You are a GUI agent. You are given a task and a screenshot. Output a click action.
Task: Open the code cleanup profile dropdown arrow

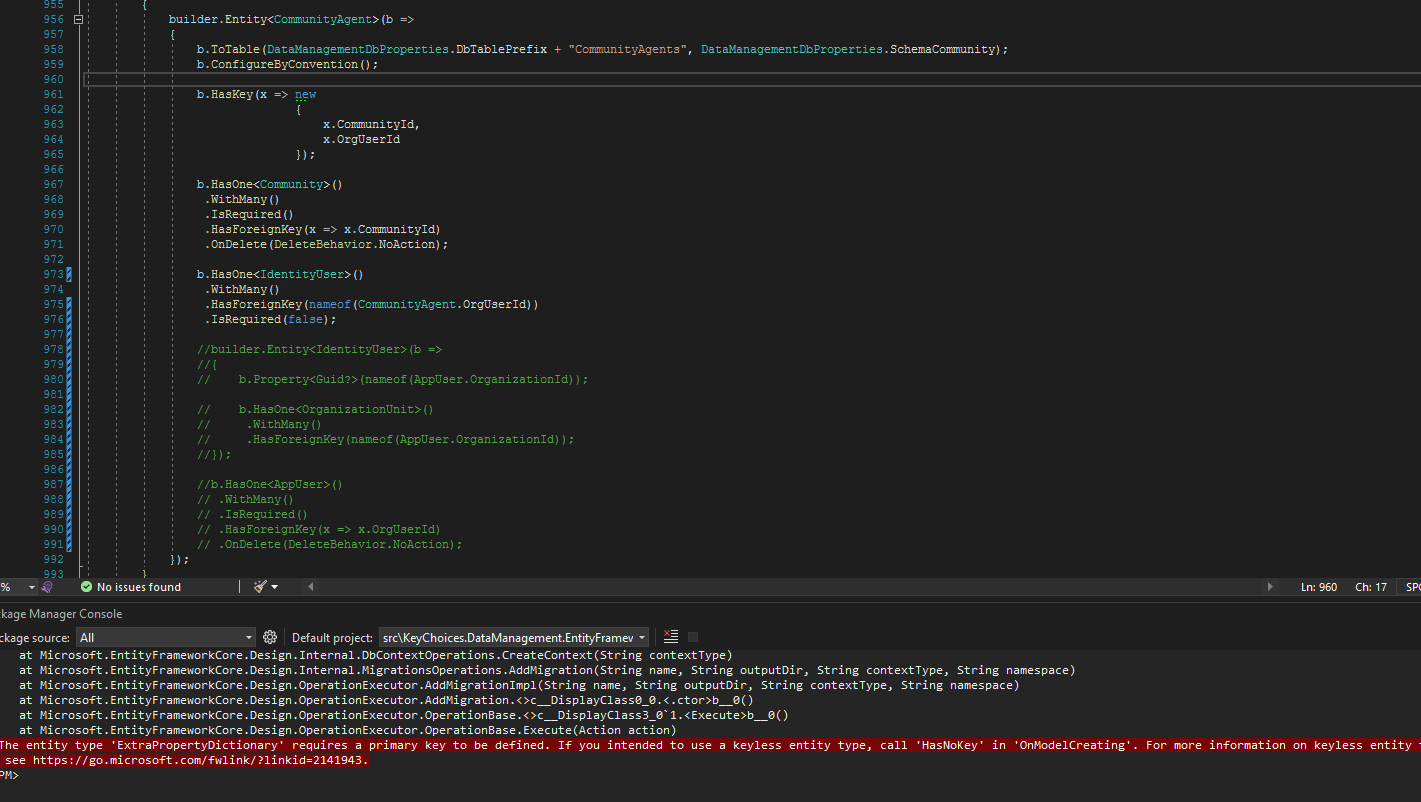coord(275,587)
